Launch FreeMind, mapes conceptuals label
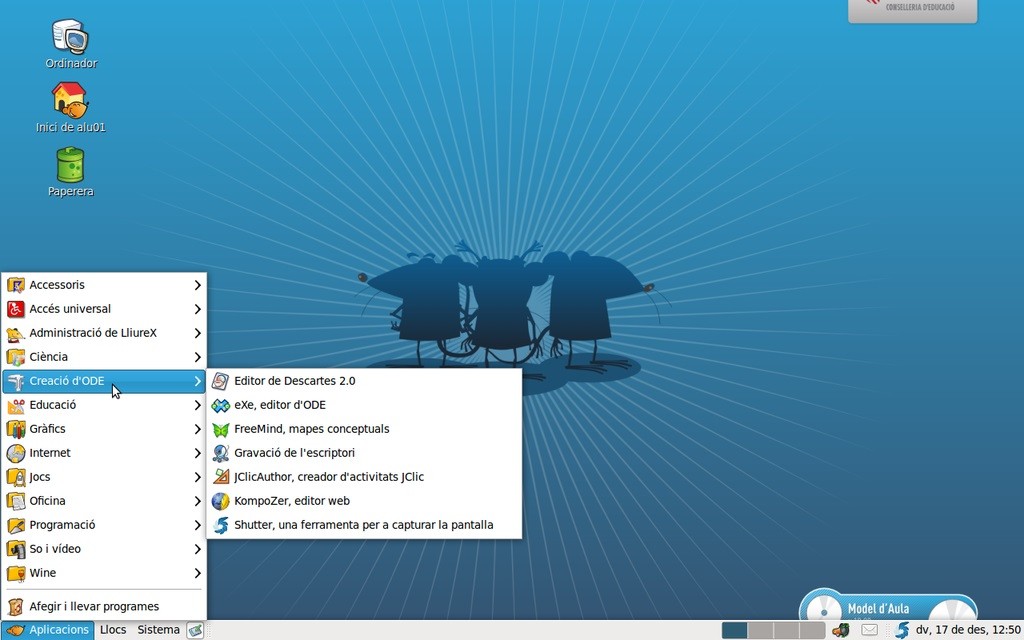 coord(312,429)
